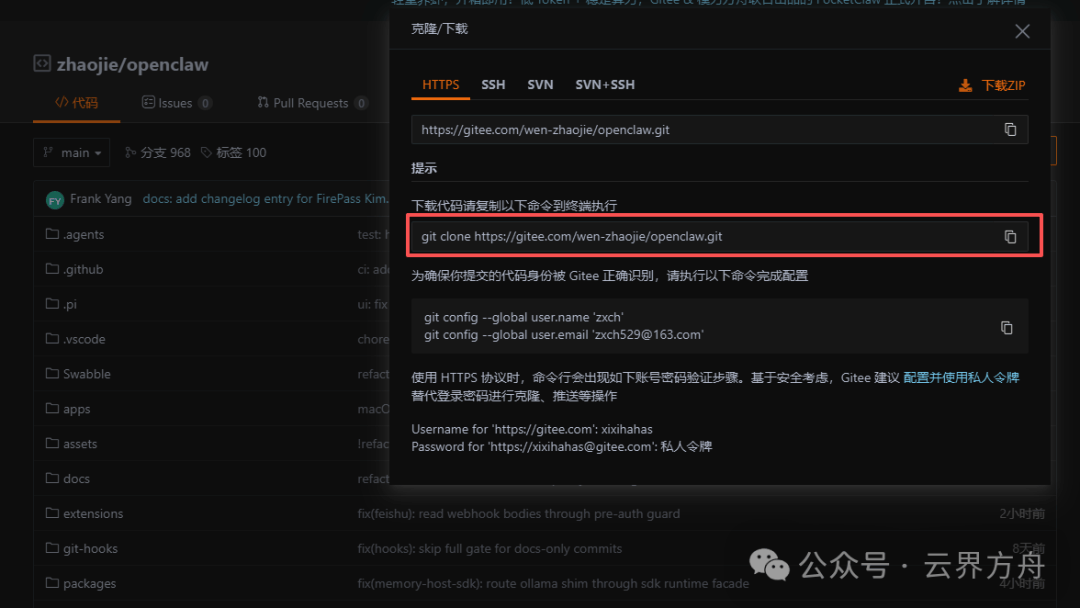Image resolution: width=1080 pixels, height=608 pixels.
Task: Open the Pull Requests tab
Action: [310, 103]
